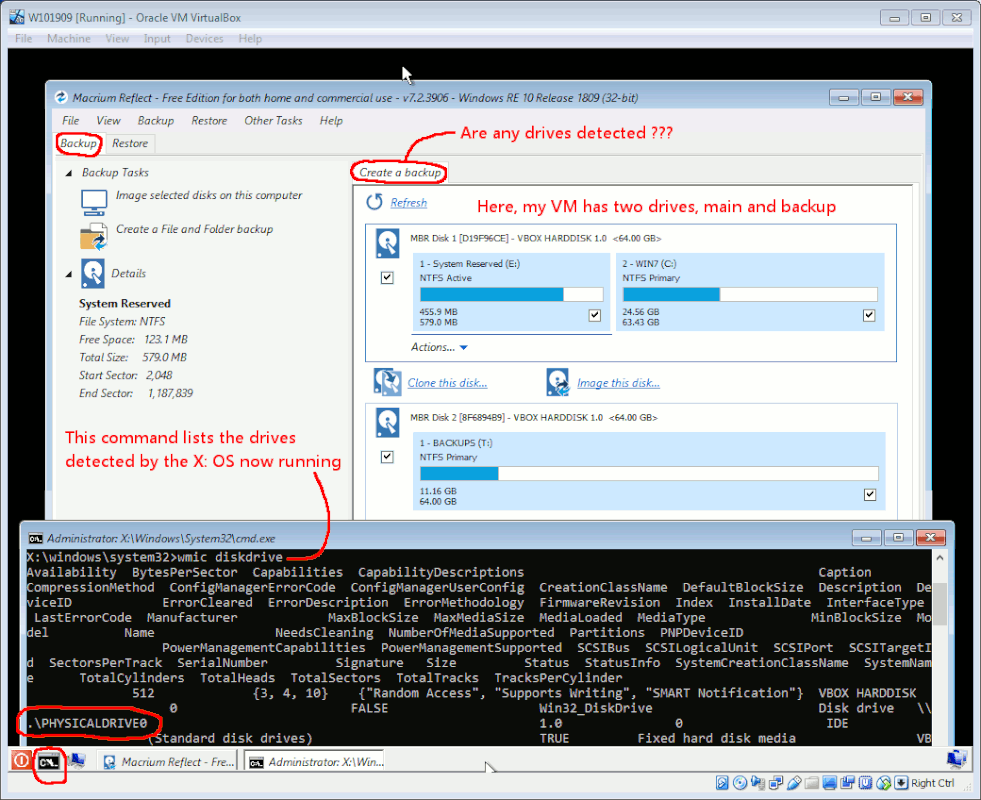Image resolution: width=981 pixels, height=800 pixels.
Task: Click the Clone this disk icon
Action: click(x=387, y=382)
